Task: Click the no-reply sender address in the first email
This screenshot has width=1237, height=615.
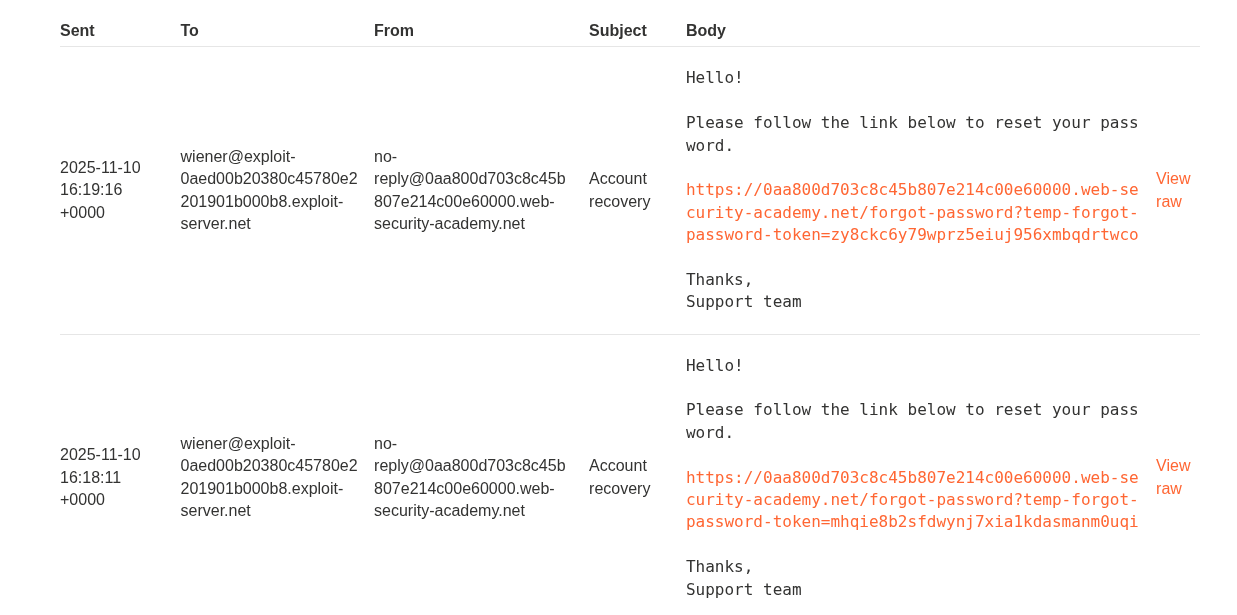Action: 469,190
